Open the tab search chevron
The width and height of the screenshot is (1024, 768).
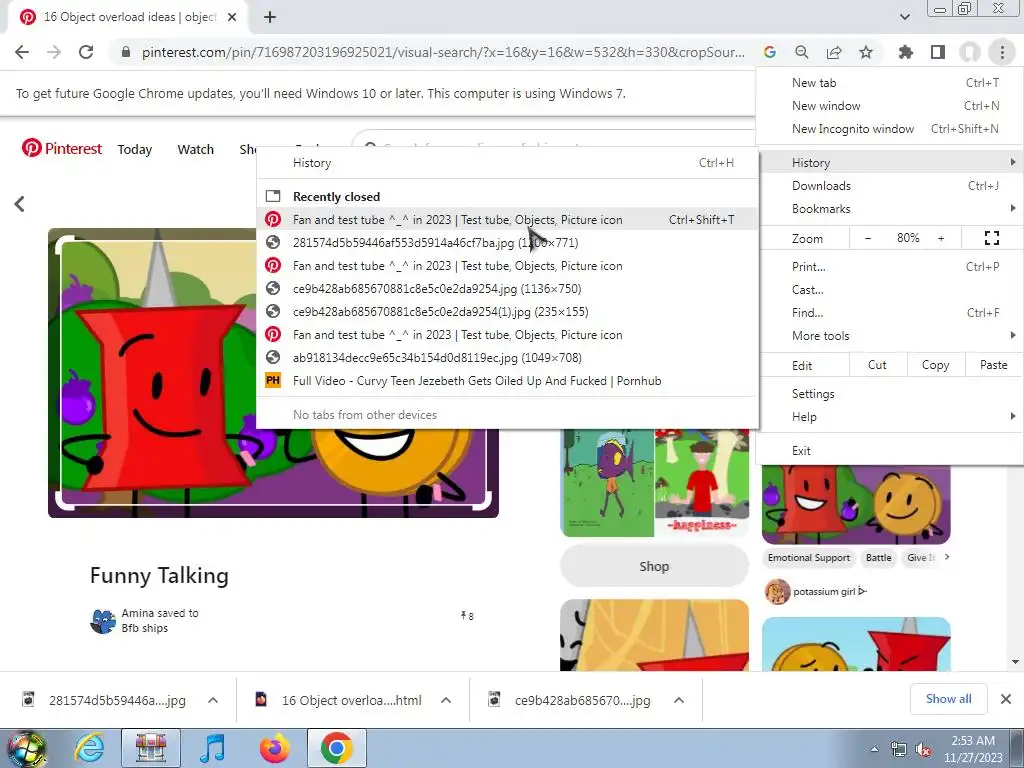point(904,17)
